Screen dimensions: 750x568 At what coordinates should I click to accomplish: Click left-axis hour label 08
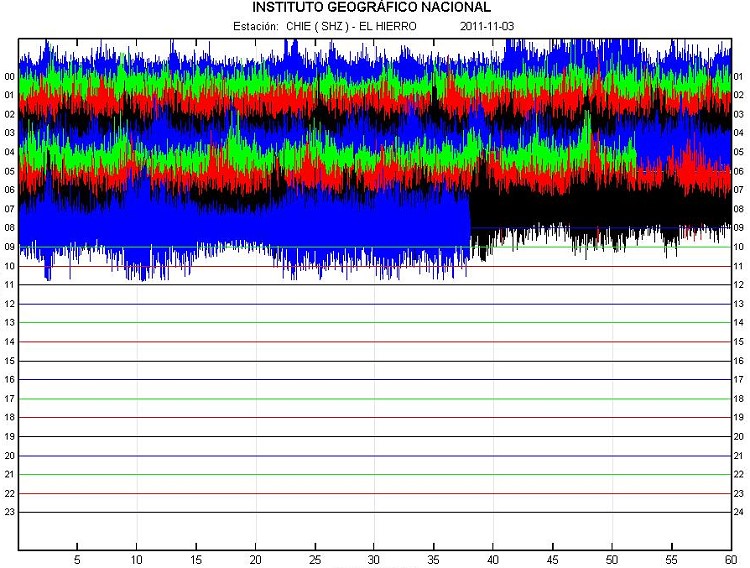click(x=9, y=228)
